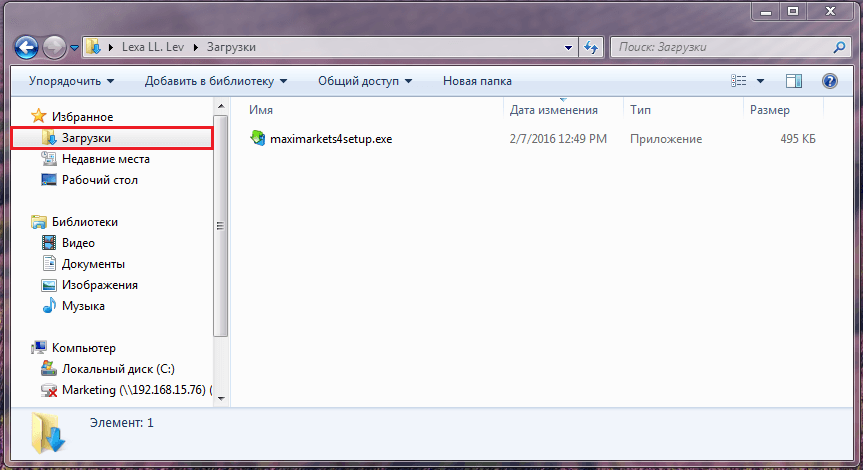Click the Загрузки folder icon in sidebar

[x=49, y=138]
